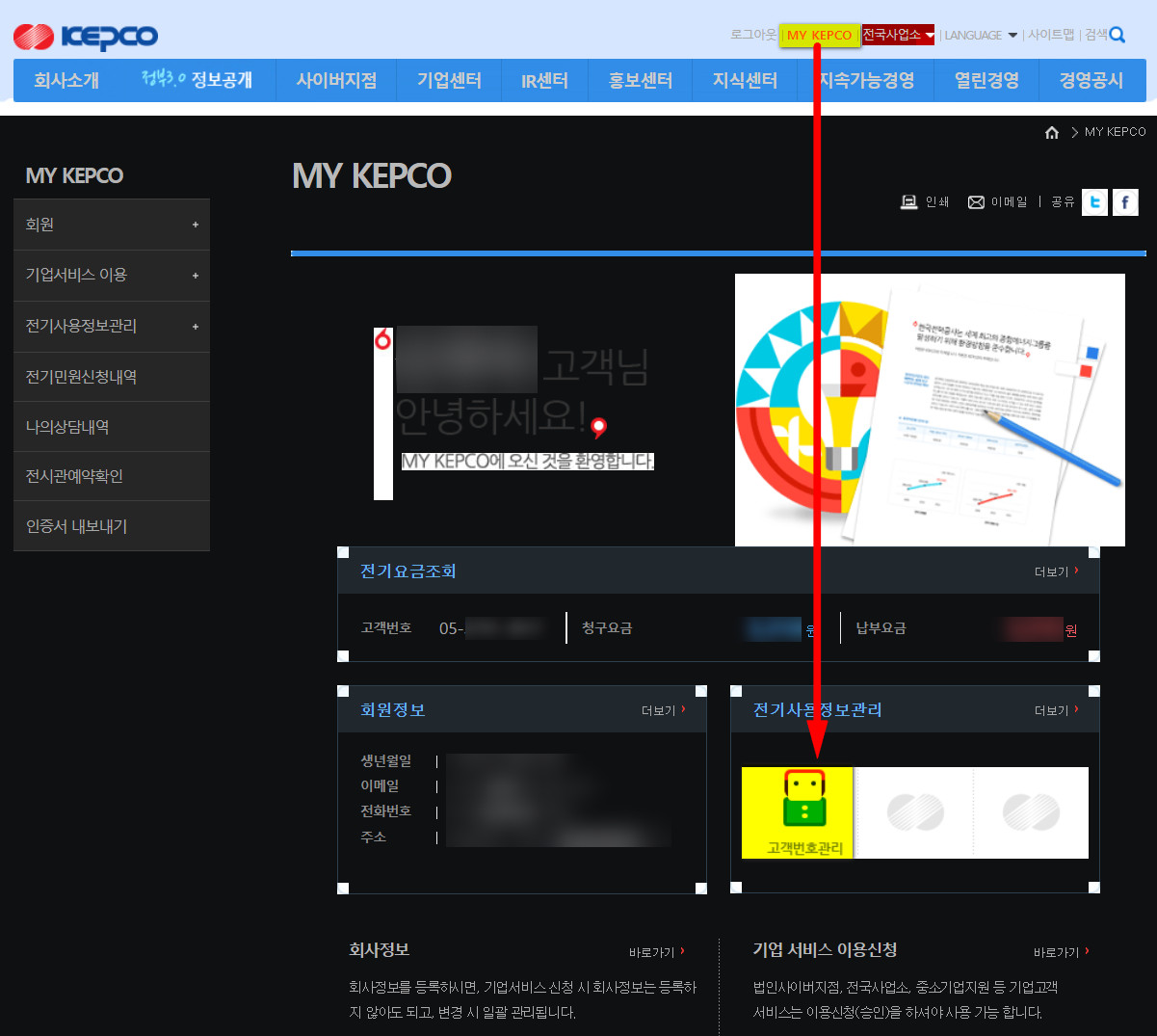Click the 회사정보 heading
The height and width of the screenshot is (1036, 1157).
380,950
